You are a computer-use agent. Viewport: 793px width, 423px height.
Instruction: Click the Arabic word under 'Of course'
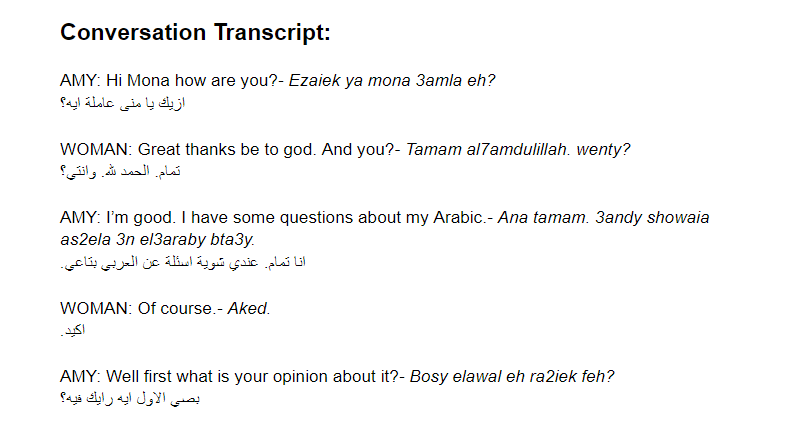pos(73,330)
